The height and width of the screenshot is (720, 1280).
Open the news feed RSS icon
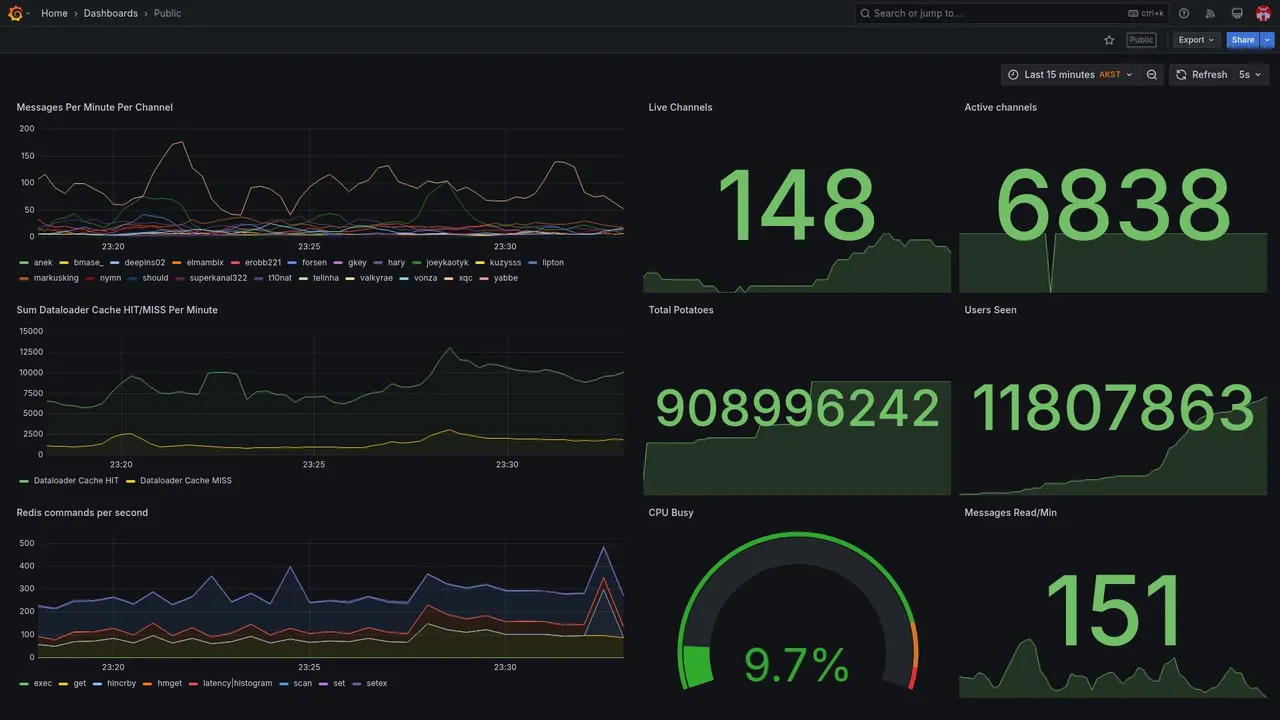(x=1210, y=14)
